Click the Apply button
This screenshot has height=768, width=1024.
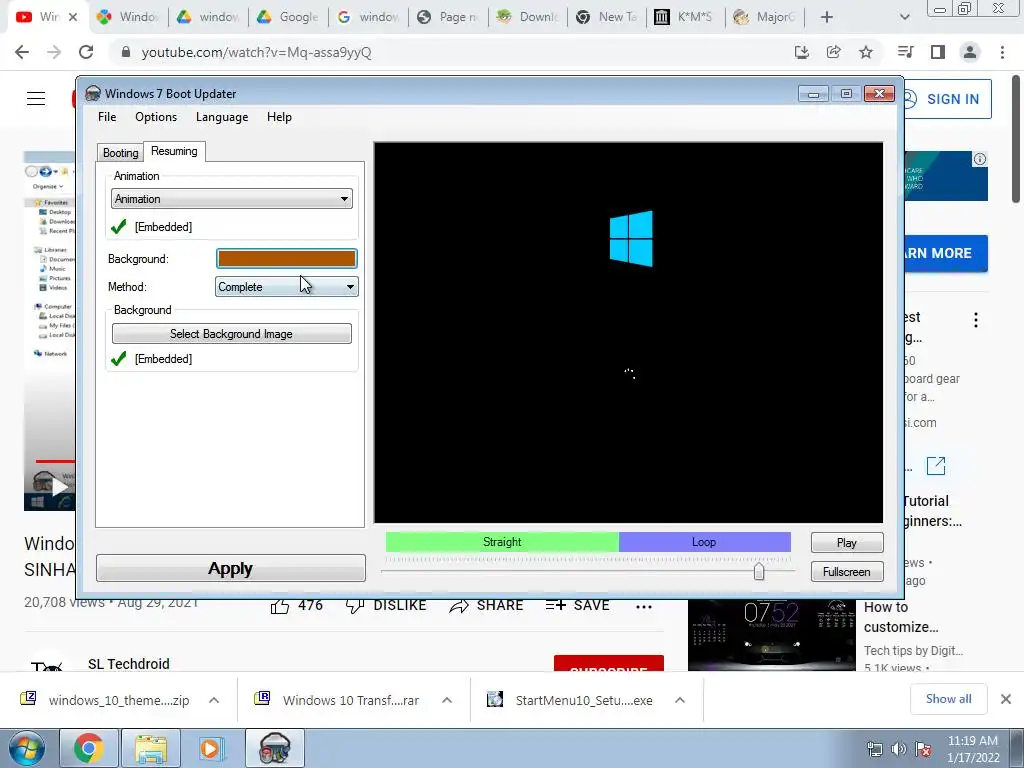click(231, 568)
